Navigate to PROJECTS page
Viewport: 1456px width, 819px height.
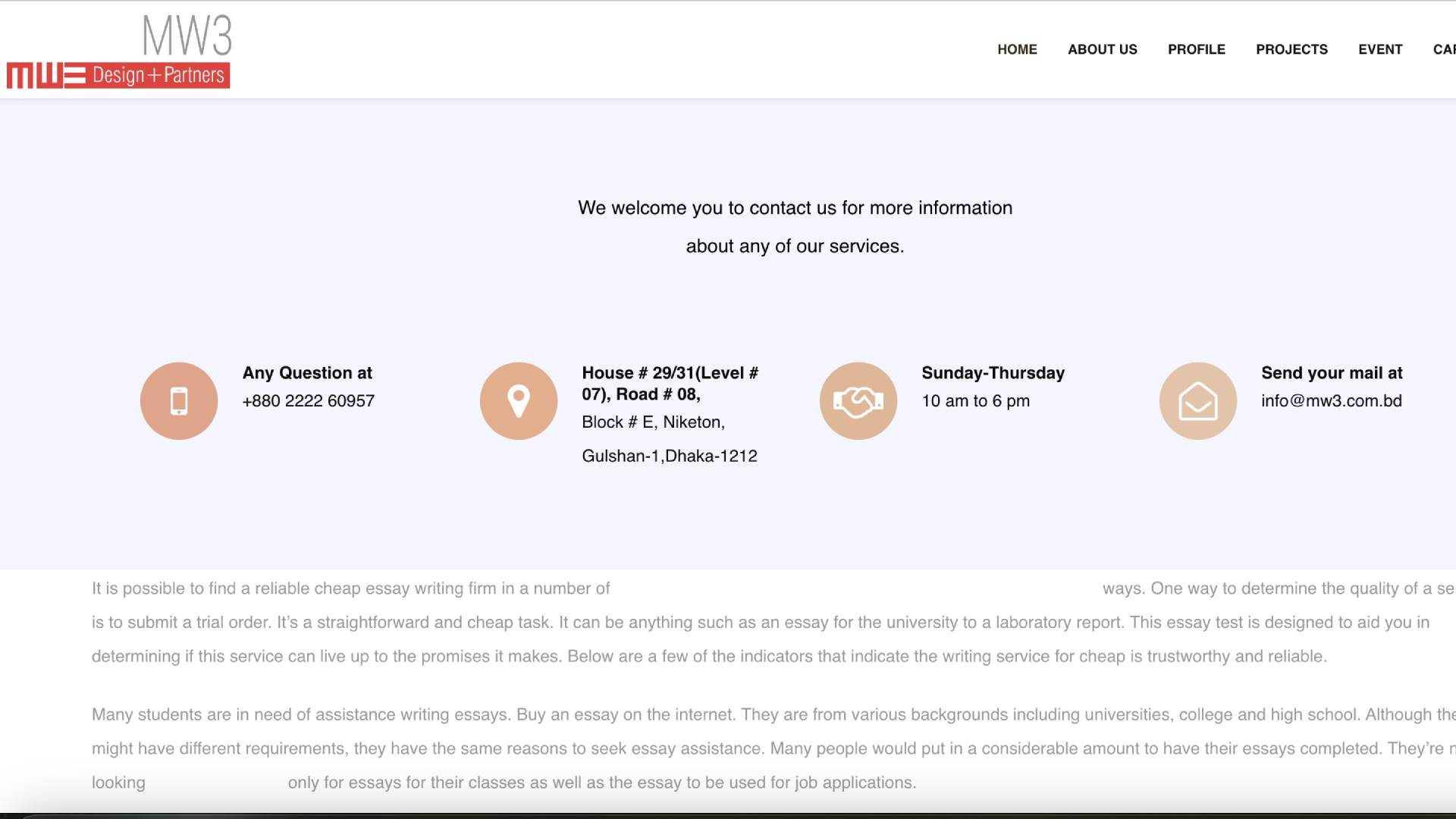point(1291,49)
